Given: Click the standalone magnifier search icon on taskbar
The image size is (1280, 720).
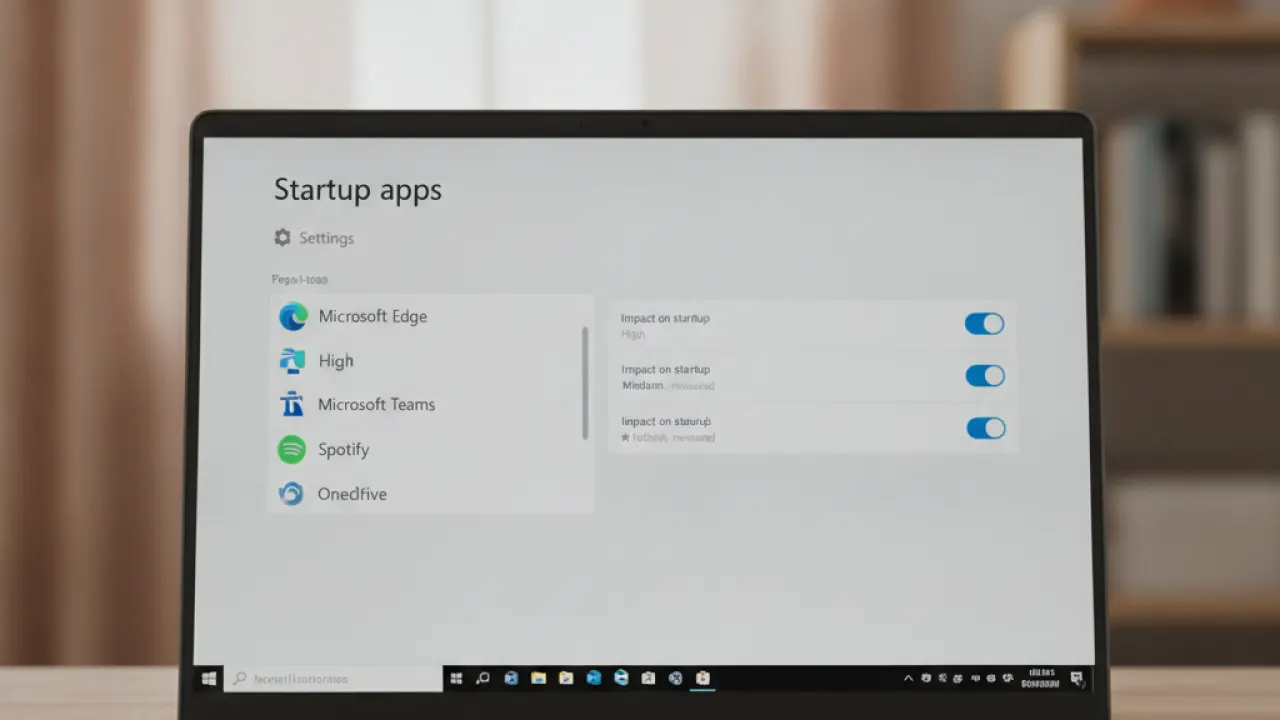Looking at the screenshot, I should (483, 678).
